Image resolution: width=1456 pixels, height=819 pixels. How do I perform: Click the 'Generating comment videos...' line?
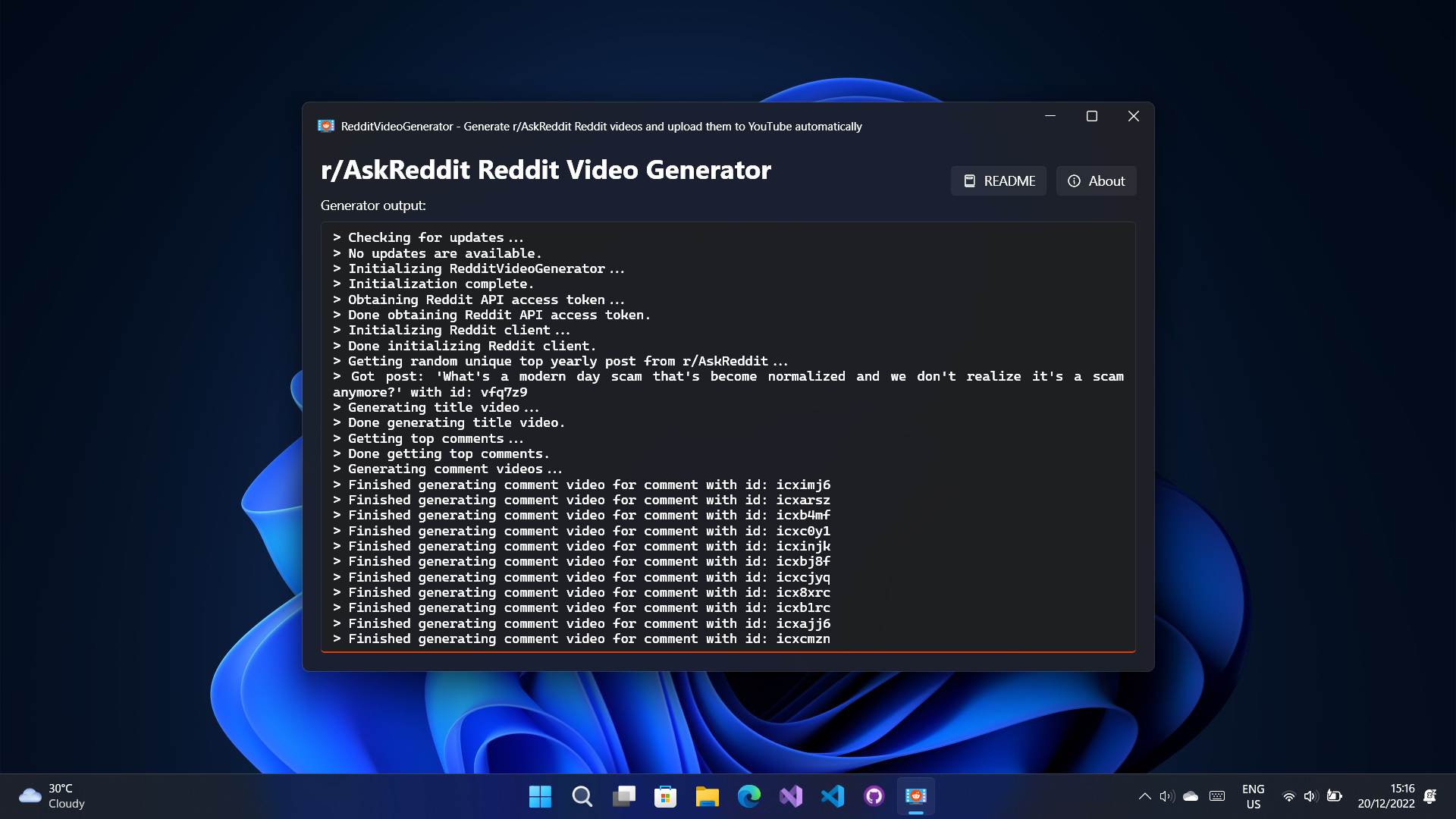tap(448, 469)
